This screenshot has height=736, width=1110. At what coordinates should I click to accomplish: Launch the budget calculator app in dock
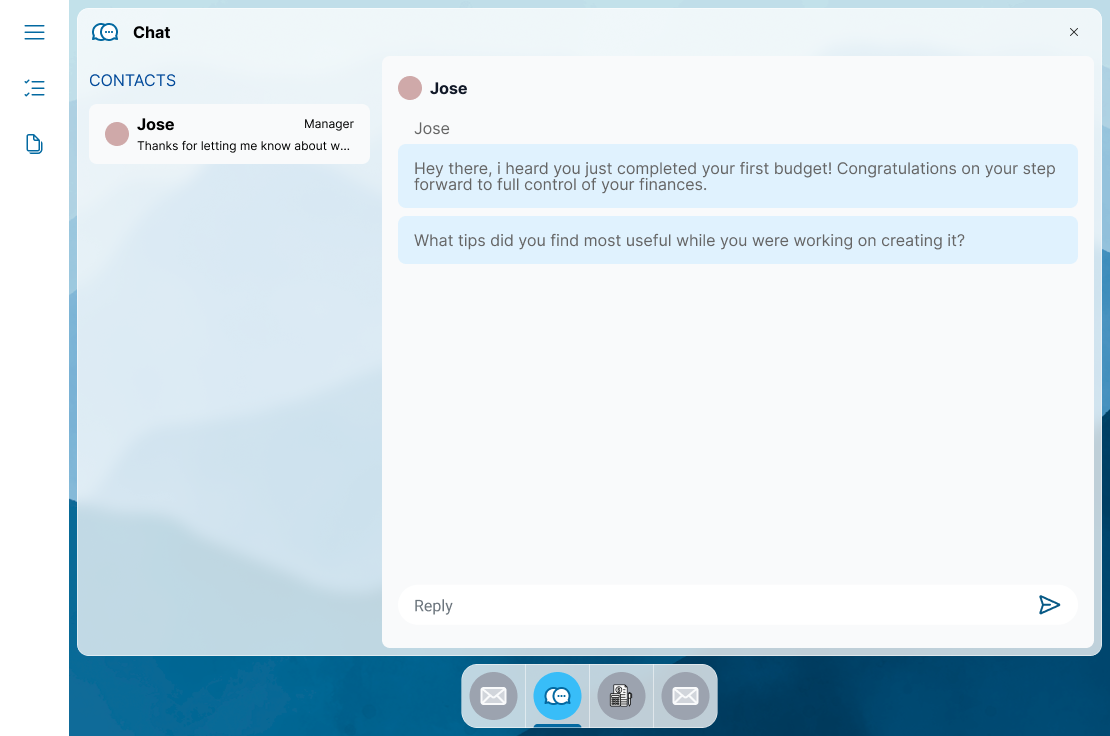pyautogui.click(x=621, y=696)
